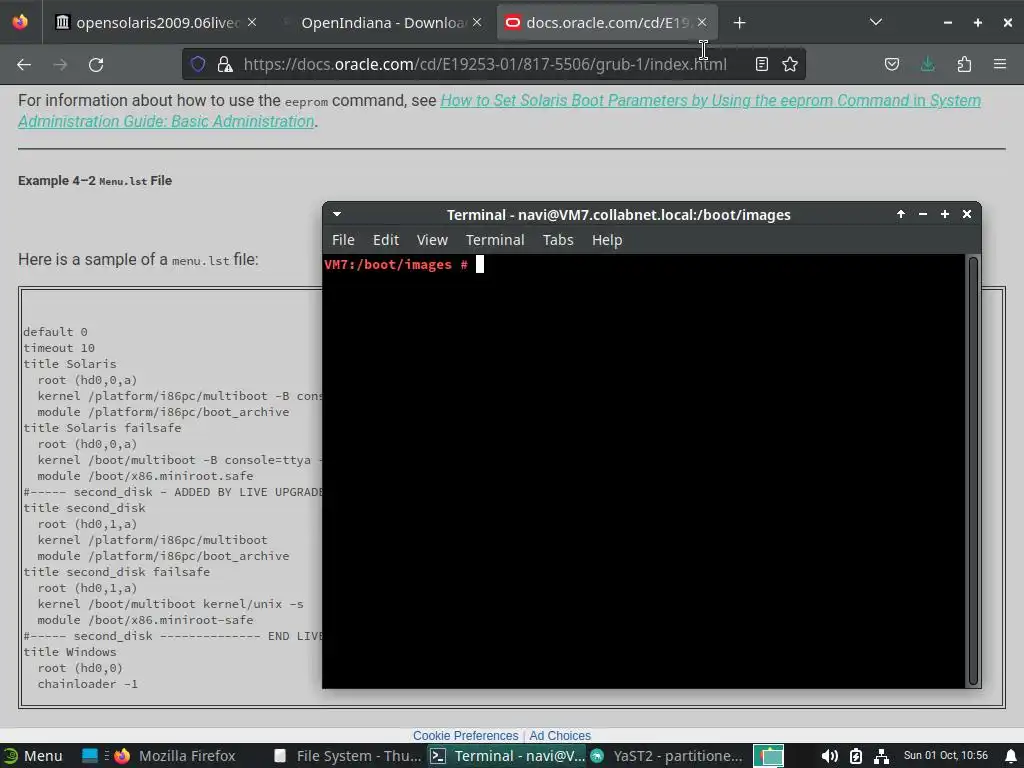Screen dimensions: 1024x768
Task: Click the show desktop taskbar icon
Action: 89,756
